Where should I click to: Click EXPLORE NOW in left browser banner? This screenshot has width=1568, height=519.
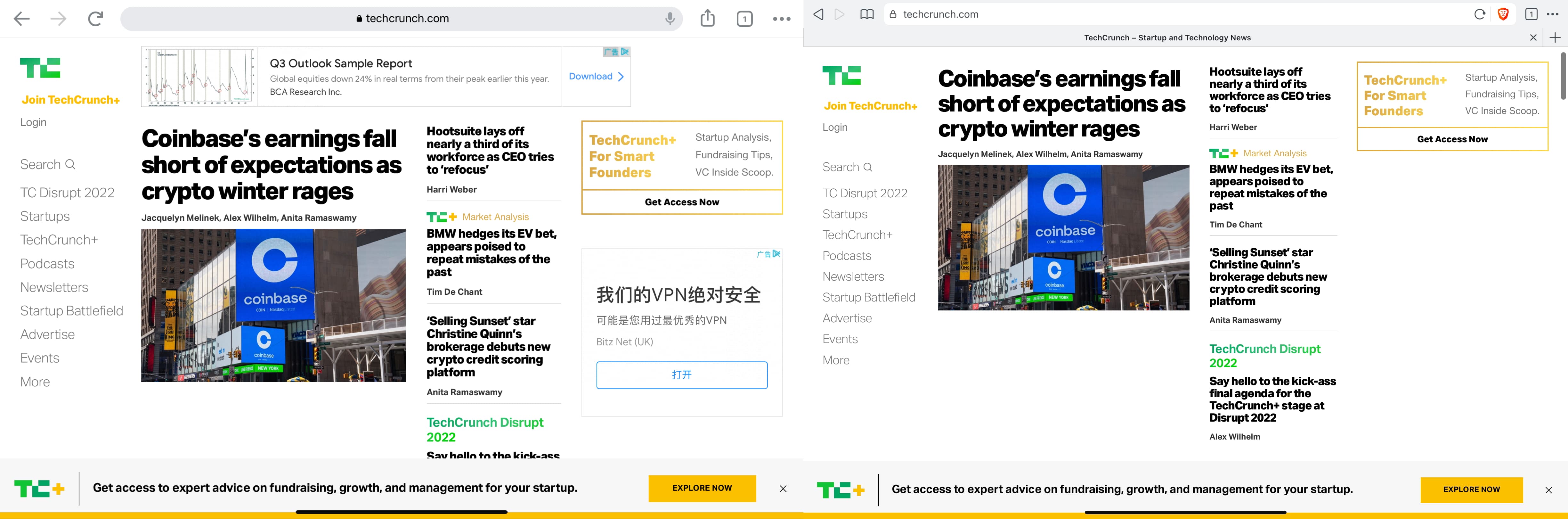[702, 489]
